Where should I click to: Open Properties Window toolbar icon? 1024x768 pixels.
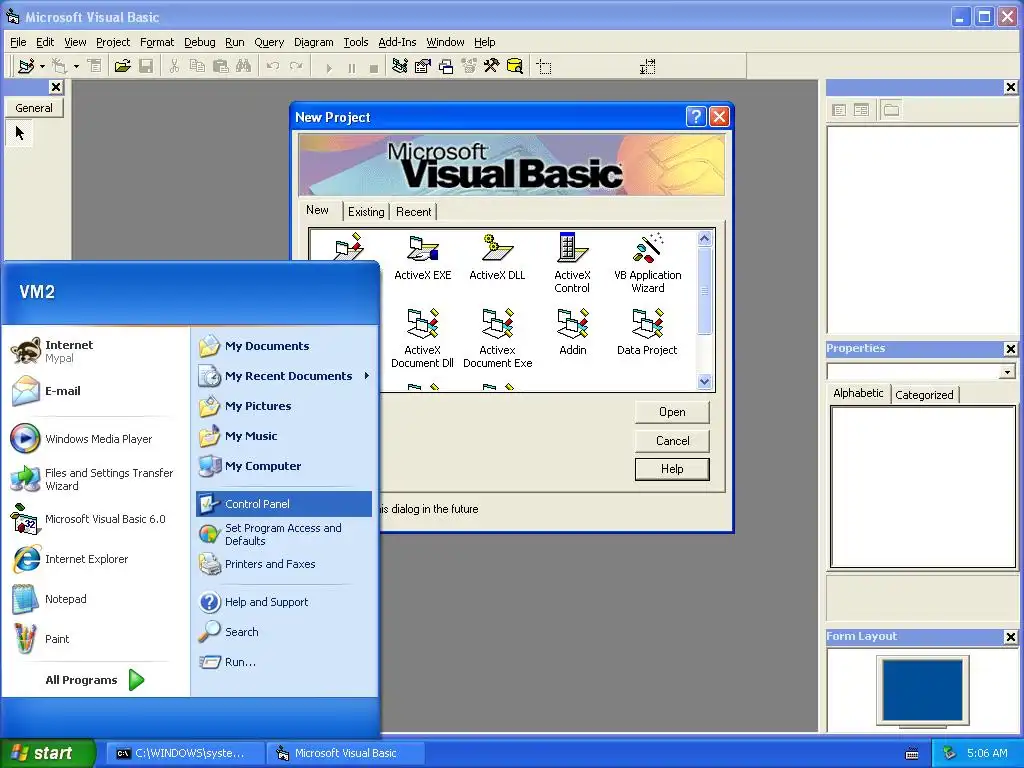click(x=423, y=66)
